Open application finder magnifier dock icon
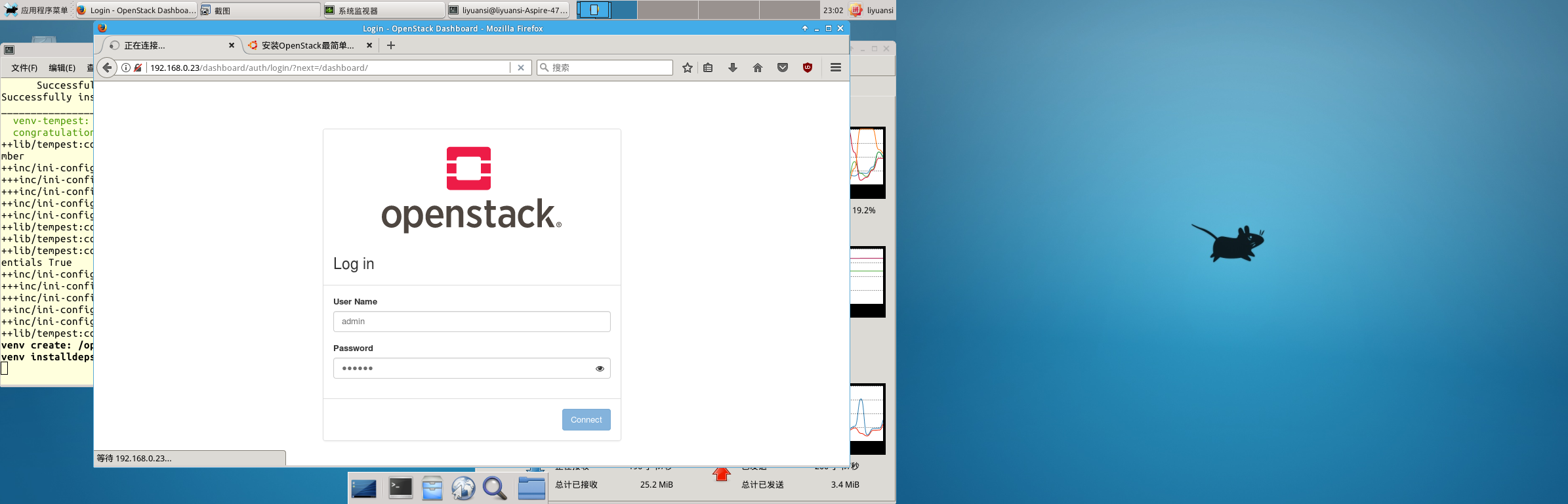This screenshot has height=504, width=1568. click(x=495, y=488)
